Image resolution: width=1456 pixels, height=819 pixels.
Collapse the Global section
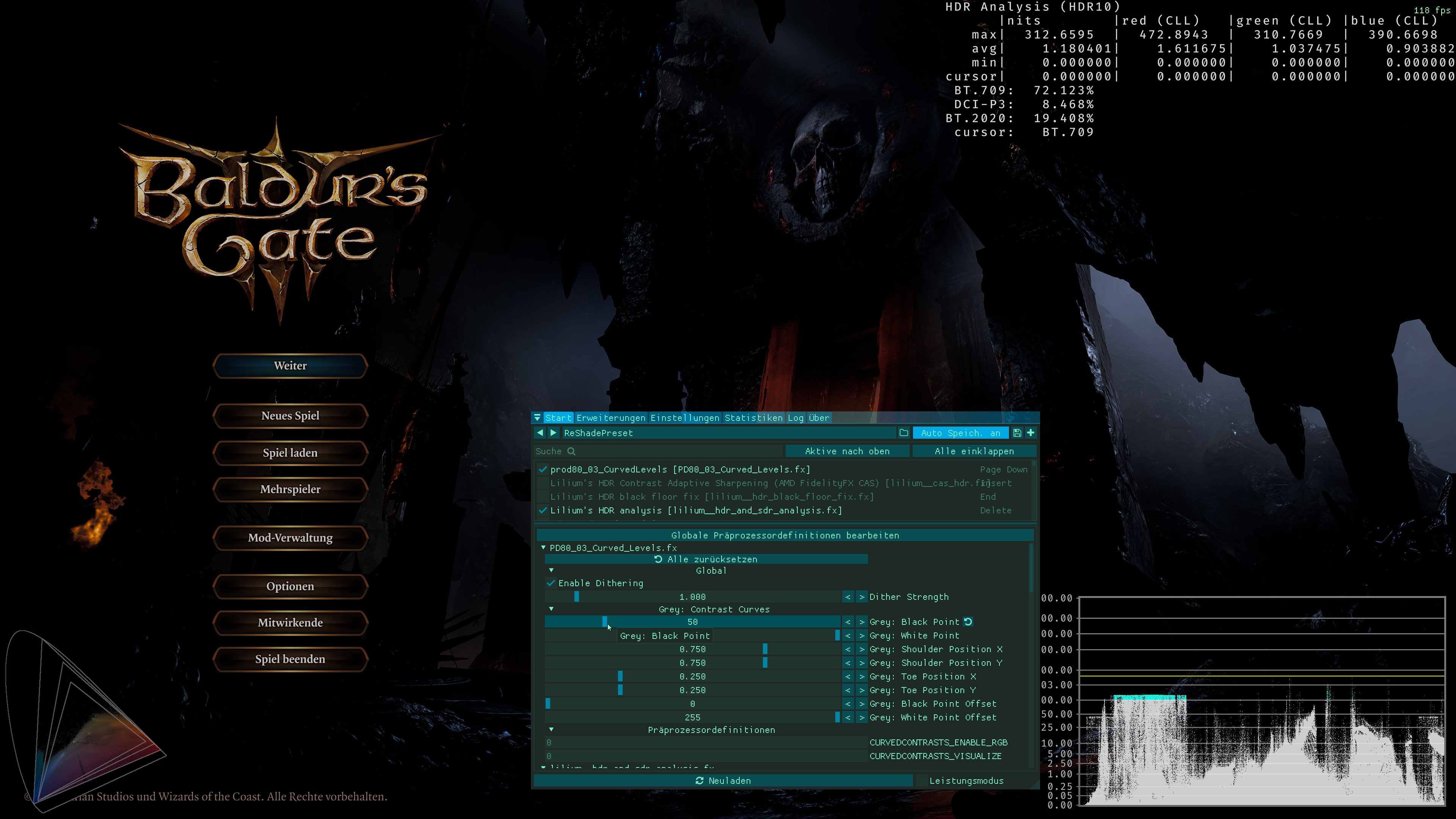551,570
